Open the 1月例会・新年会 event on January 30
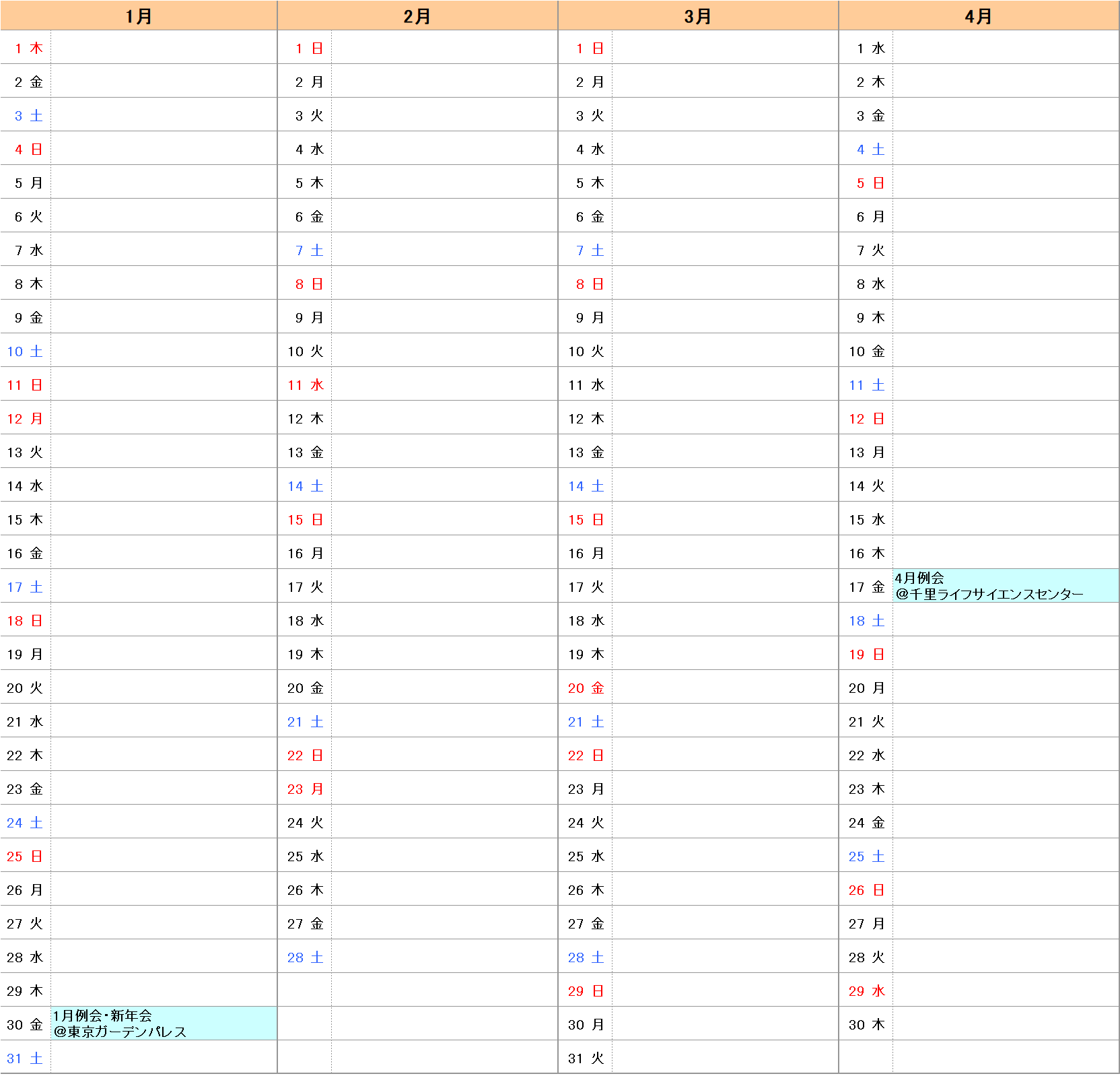1120x1076 pixels. coord(164,1023)
